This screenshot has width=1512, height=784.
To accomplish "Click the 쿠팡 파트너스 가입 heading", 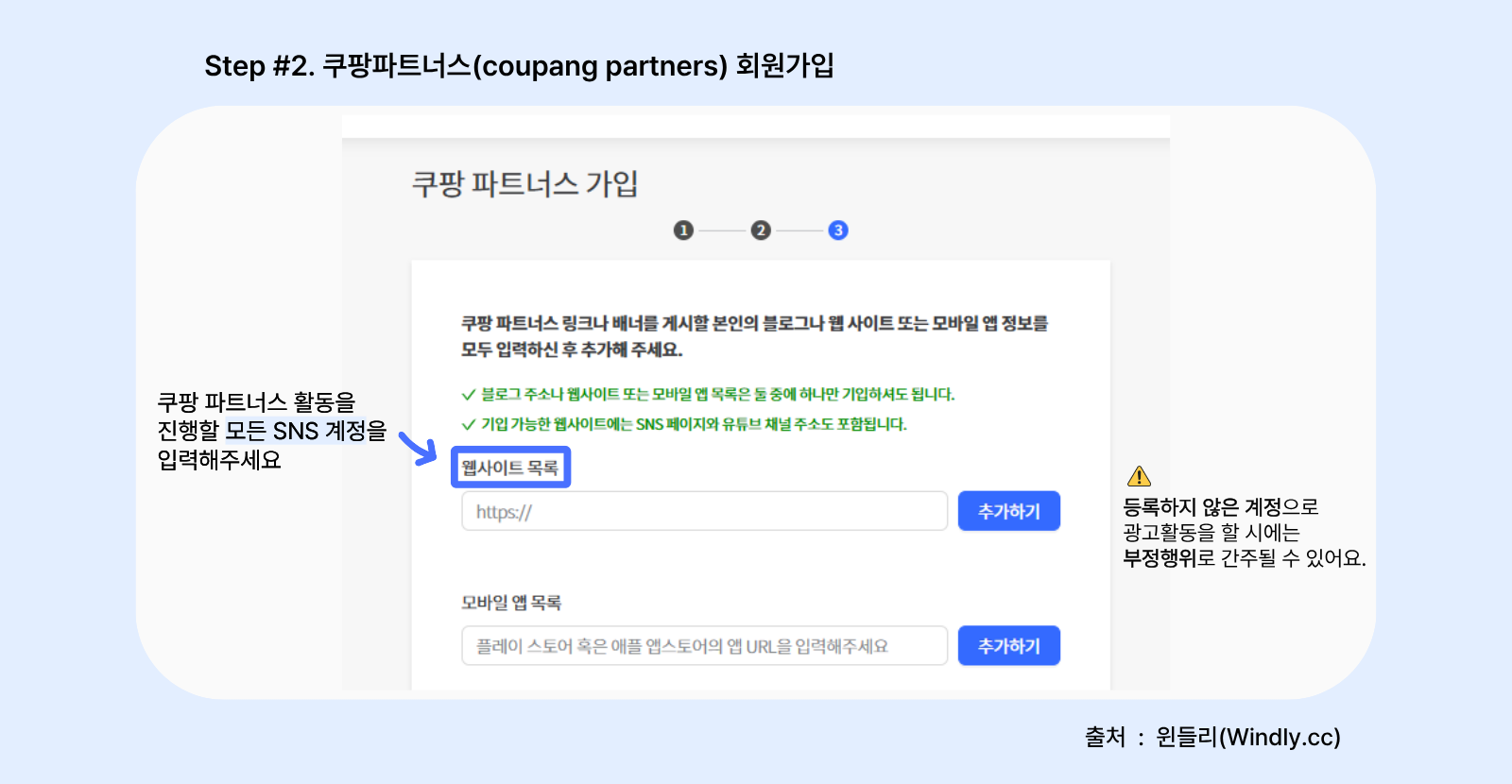I will pyautogui.click(x=525, y=183).
